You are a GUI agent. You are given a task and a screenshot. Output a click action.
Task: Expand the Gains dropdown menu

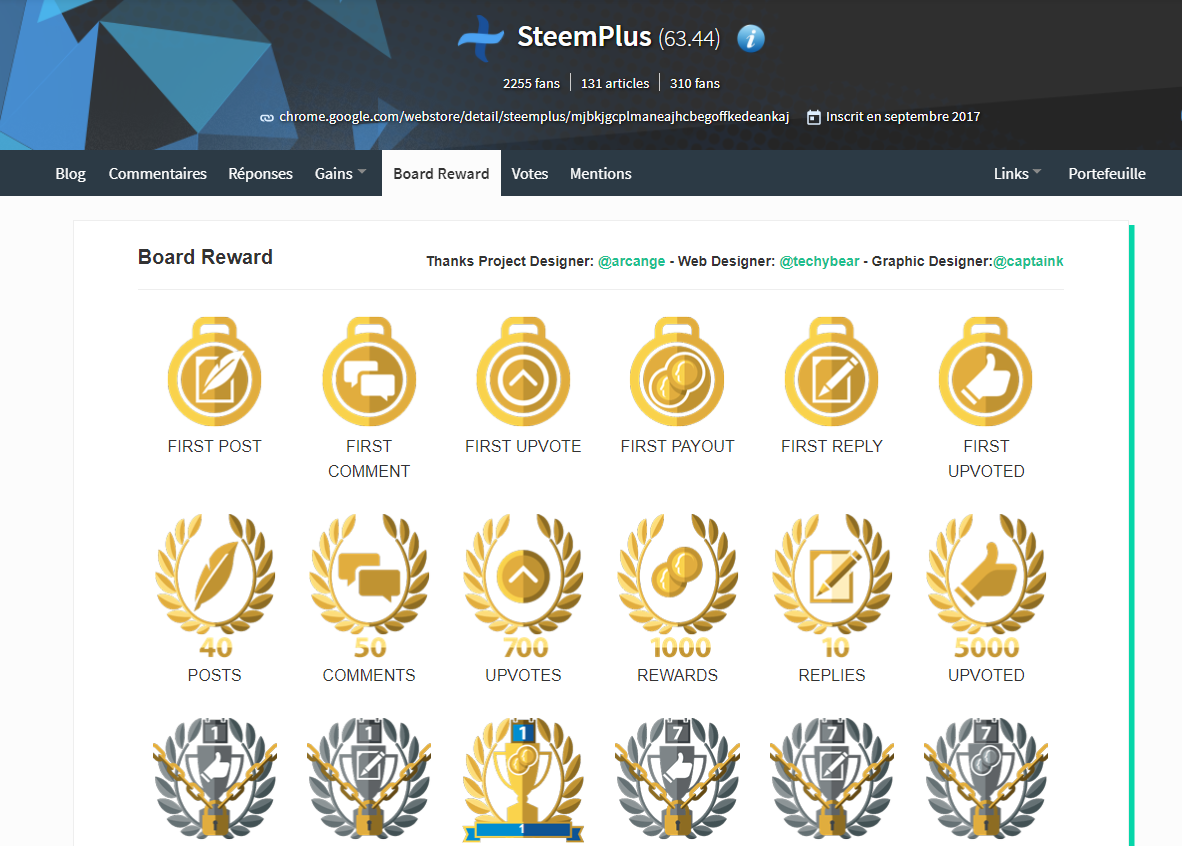coord(340,173)
